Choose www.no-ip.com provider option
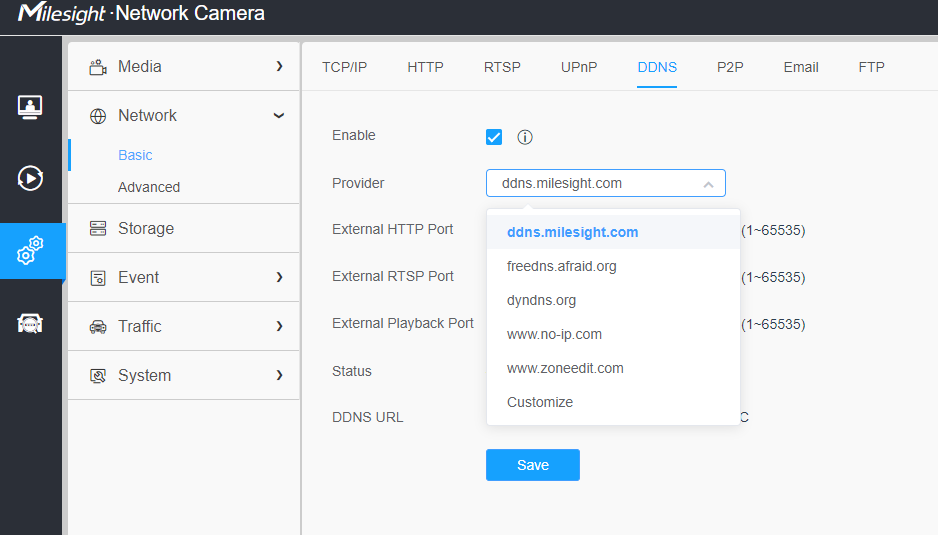The image size is (938, 535). click(613, 335)
